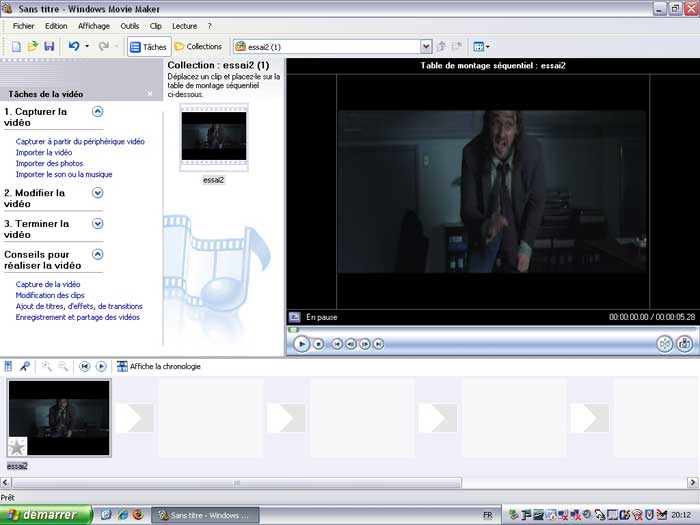This screenshot has width=700, height=525.
Task: Click the monitor icon beside En pause
Action: 295,317
